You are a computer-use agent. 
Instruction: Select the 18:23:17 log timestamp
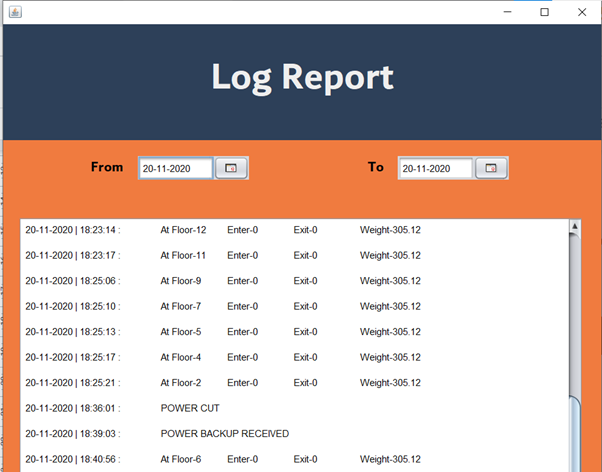pos(73,255)
